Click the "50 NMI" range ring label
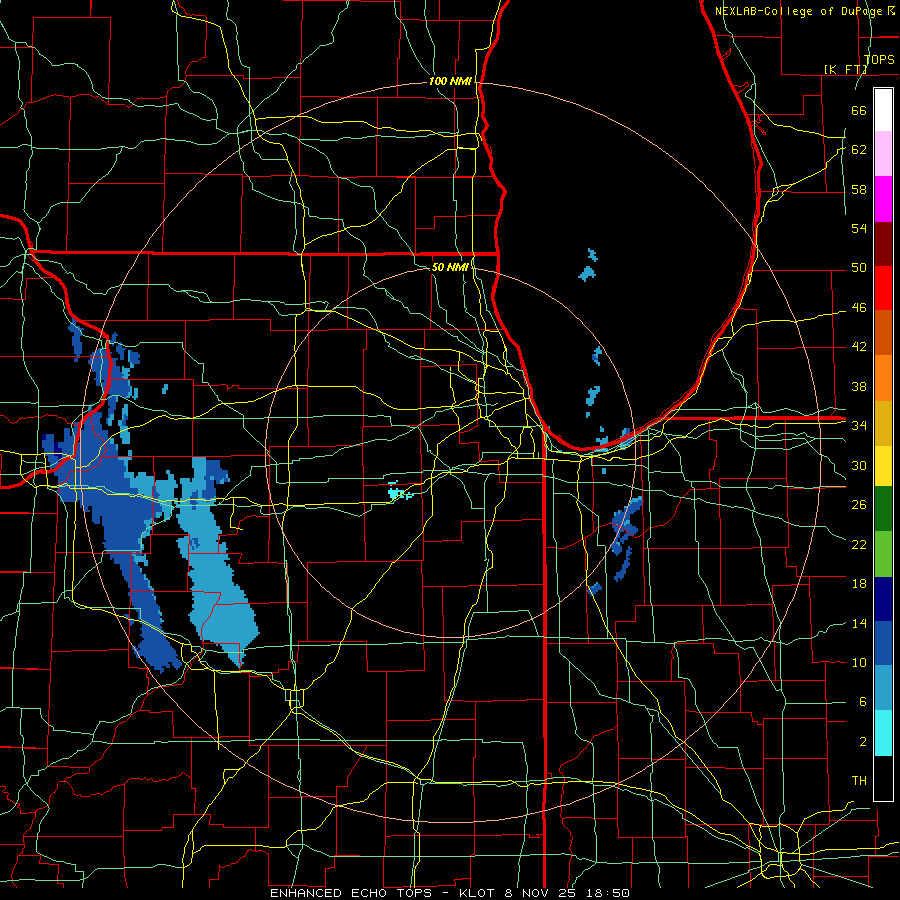Viewport: 900px width, 900px height. pos(450,267)
